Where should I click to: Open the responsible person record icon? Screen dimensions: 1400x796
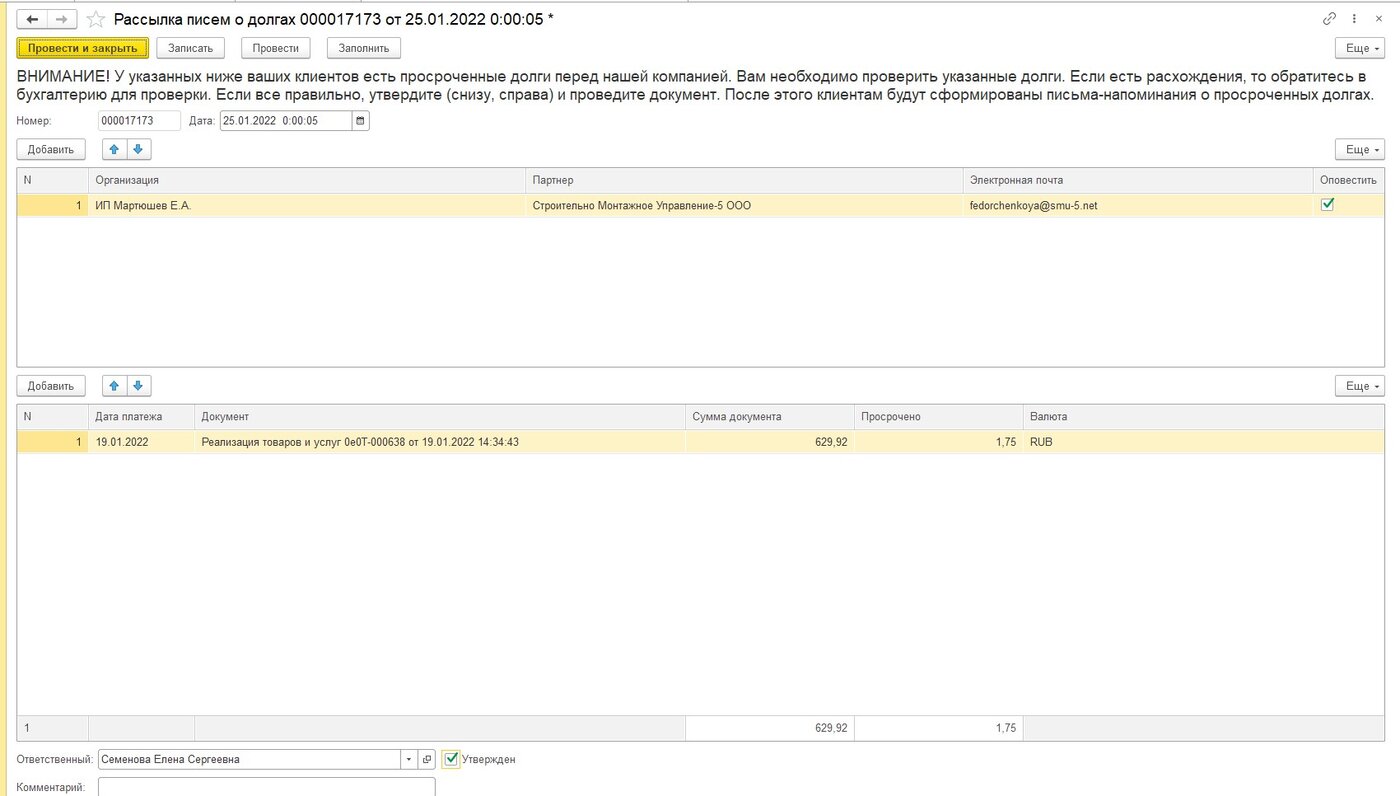click(426, 760)
